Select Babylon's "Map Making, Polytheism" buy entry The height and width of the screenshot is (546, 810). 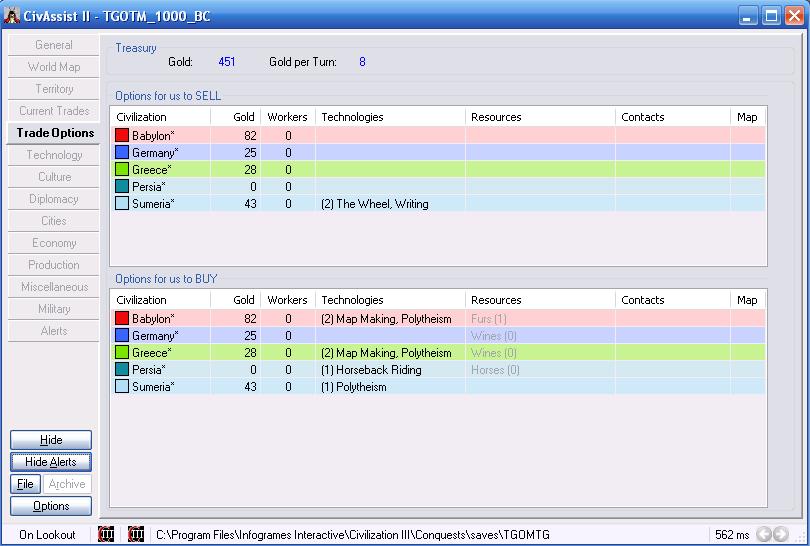coord(386,319)
